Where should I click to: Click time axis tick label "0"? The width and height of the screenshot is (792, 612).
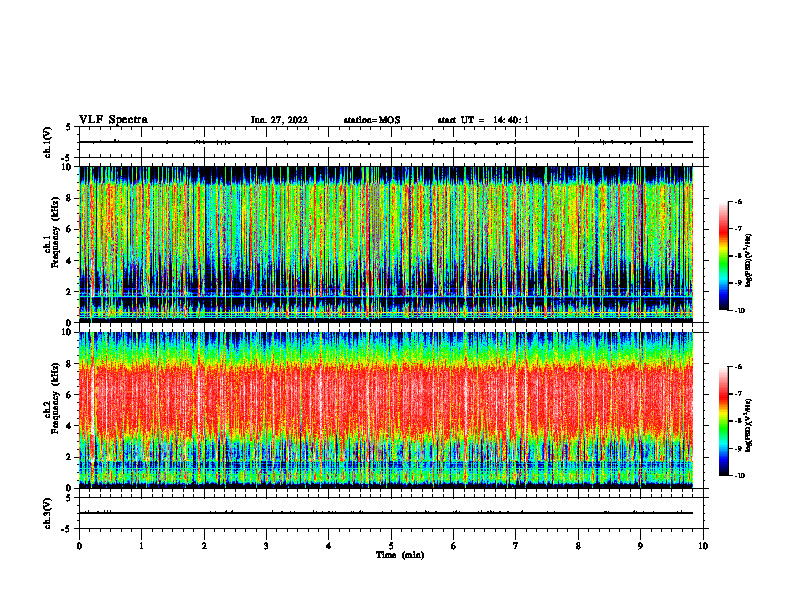pos(79,546)
